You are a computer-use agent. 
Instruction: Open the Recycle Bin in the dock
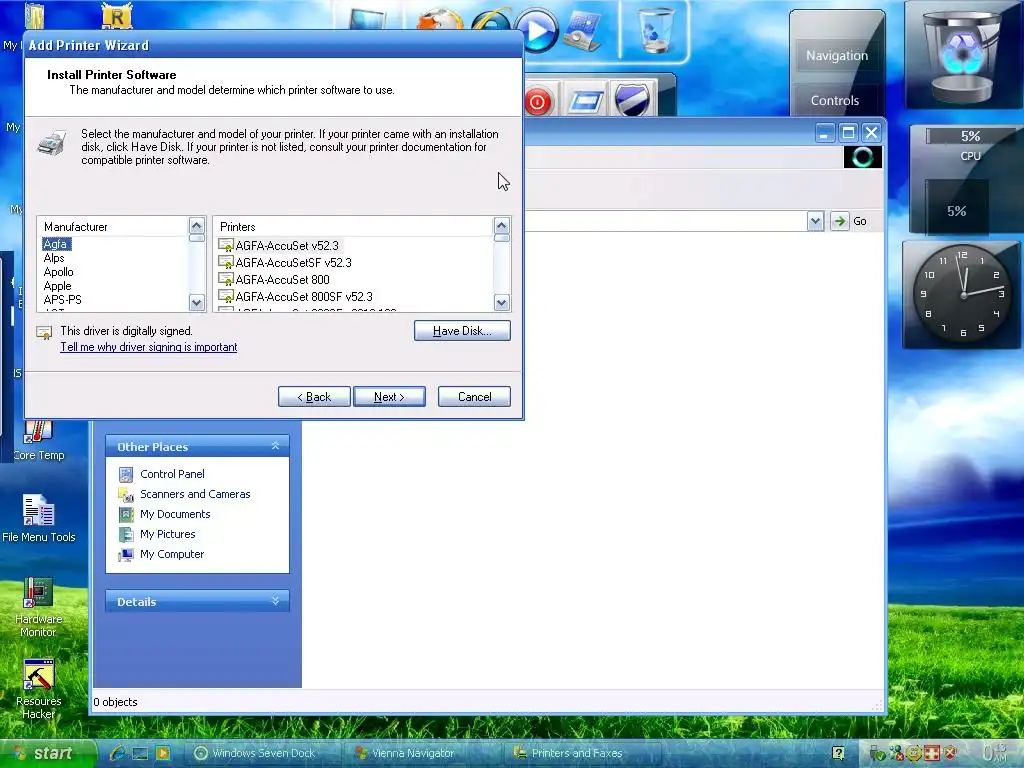pyautogui.click(x=655, y=30)
